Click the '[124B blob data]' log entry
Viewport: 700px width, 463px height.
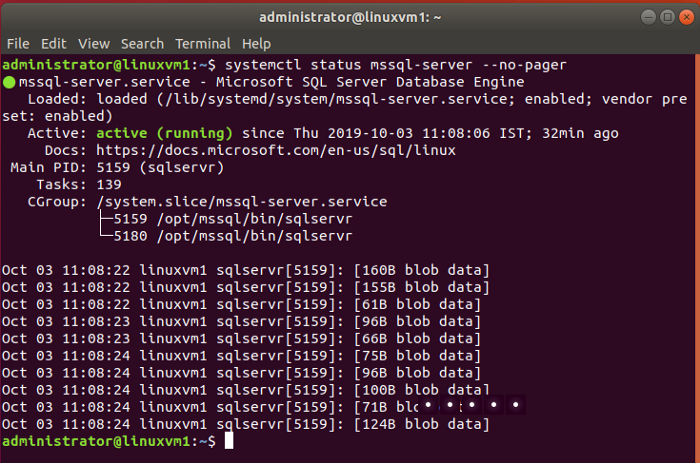[x=421, y=425]
